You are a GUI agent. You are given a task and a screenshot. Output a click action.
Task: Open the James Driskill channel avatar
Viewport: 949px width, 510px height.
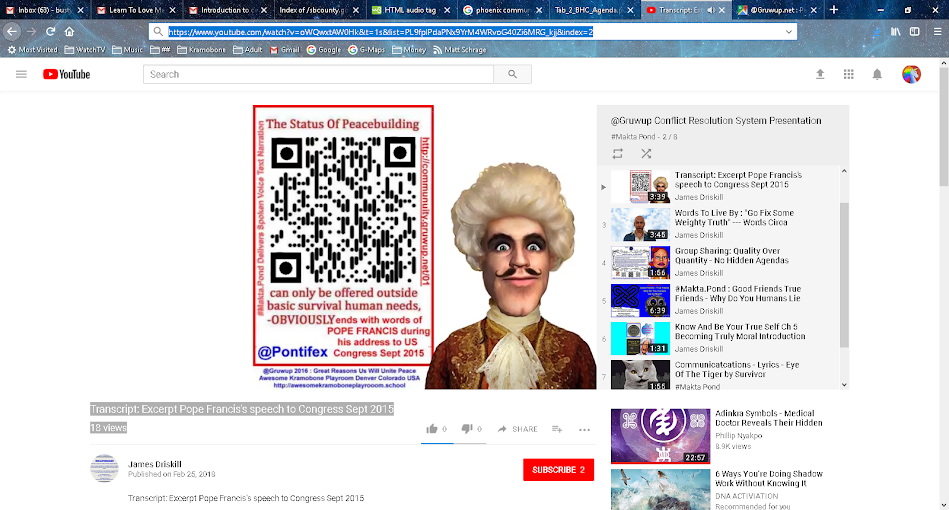tap(104, 468)
